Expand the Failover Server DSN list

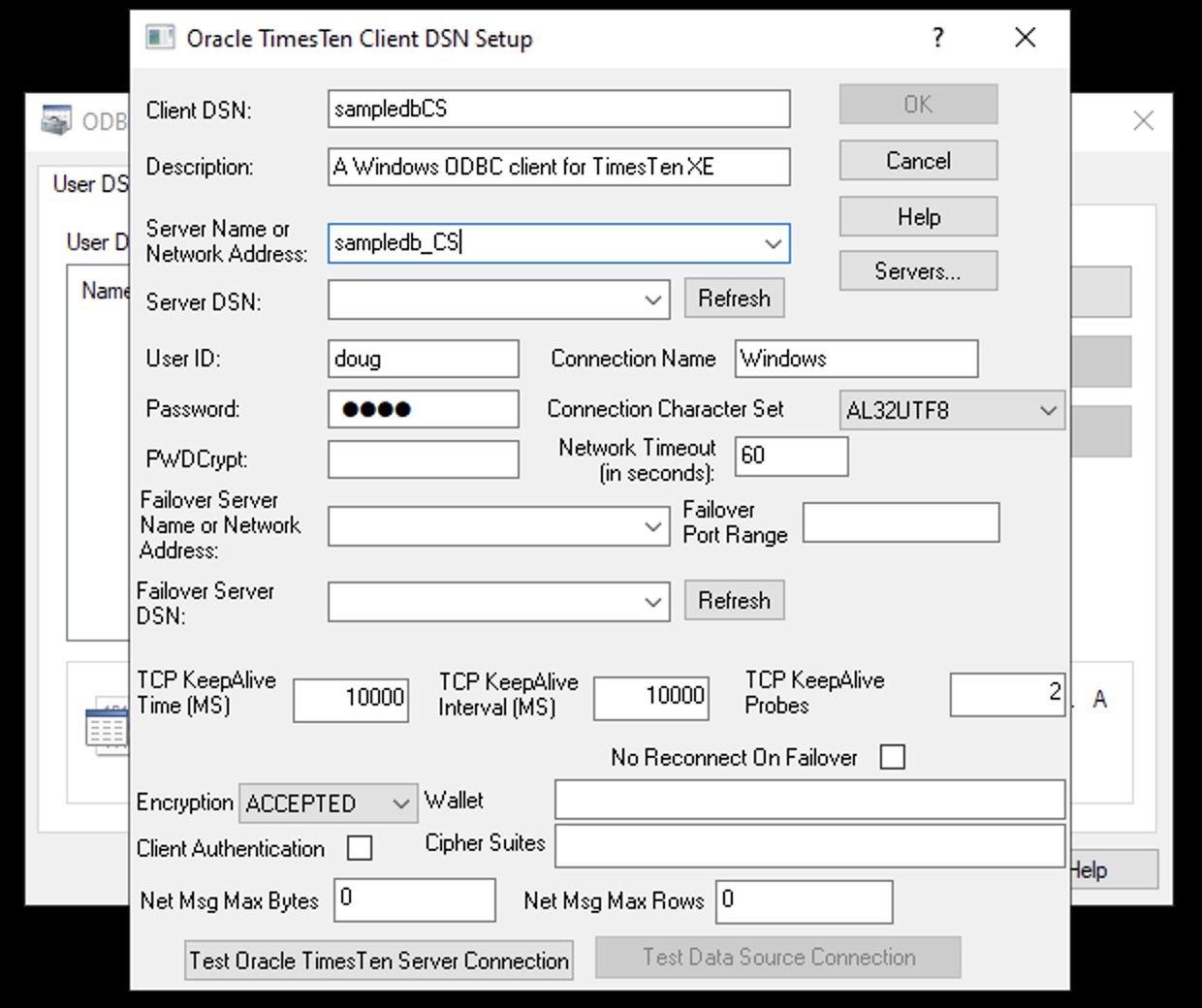tap(651, 601)
